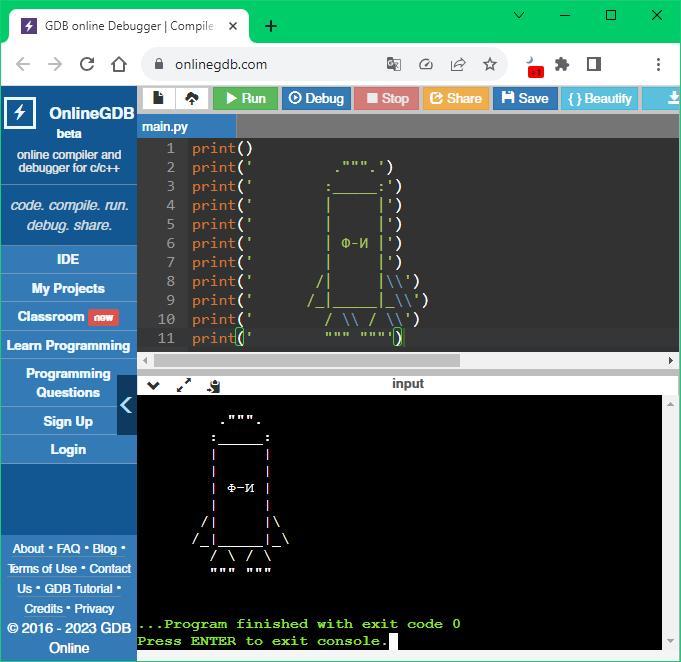Click the address bar showing onlinegdb.com
This screenshot has height=662, width=681.
[221, 64]
